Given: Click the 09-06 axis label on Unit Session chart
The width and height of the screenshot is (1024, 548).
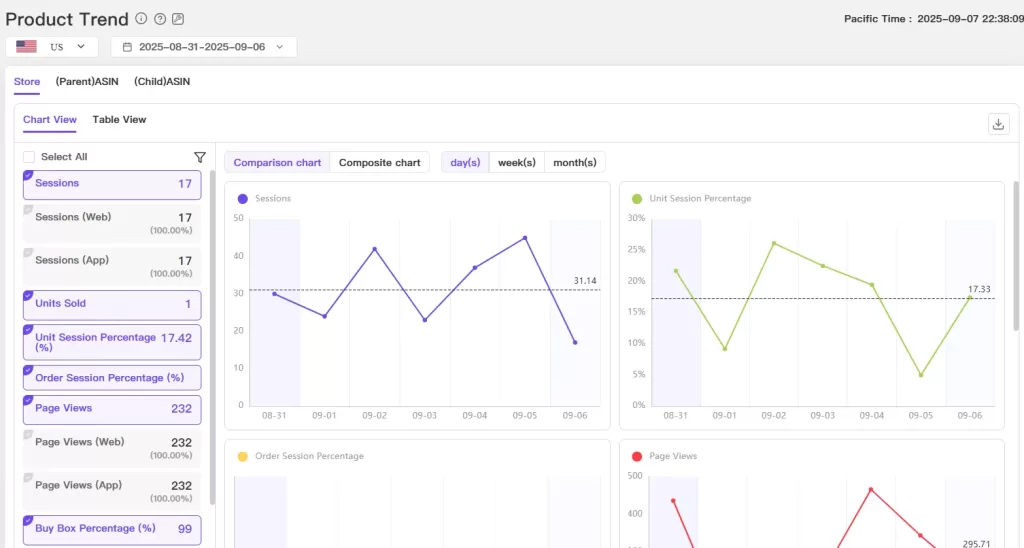Looking at the screenshot, I should 970,415.
